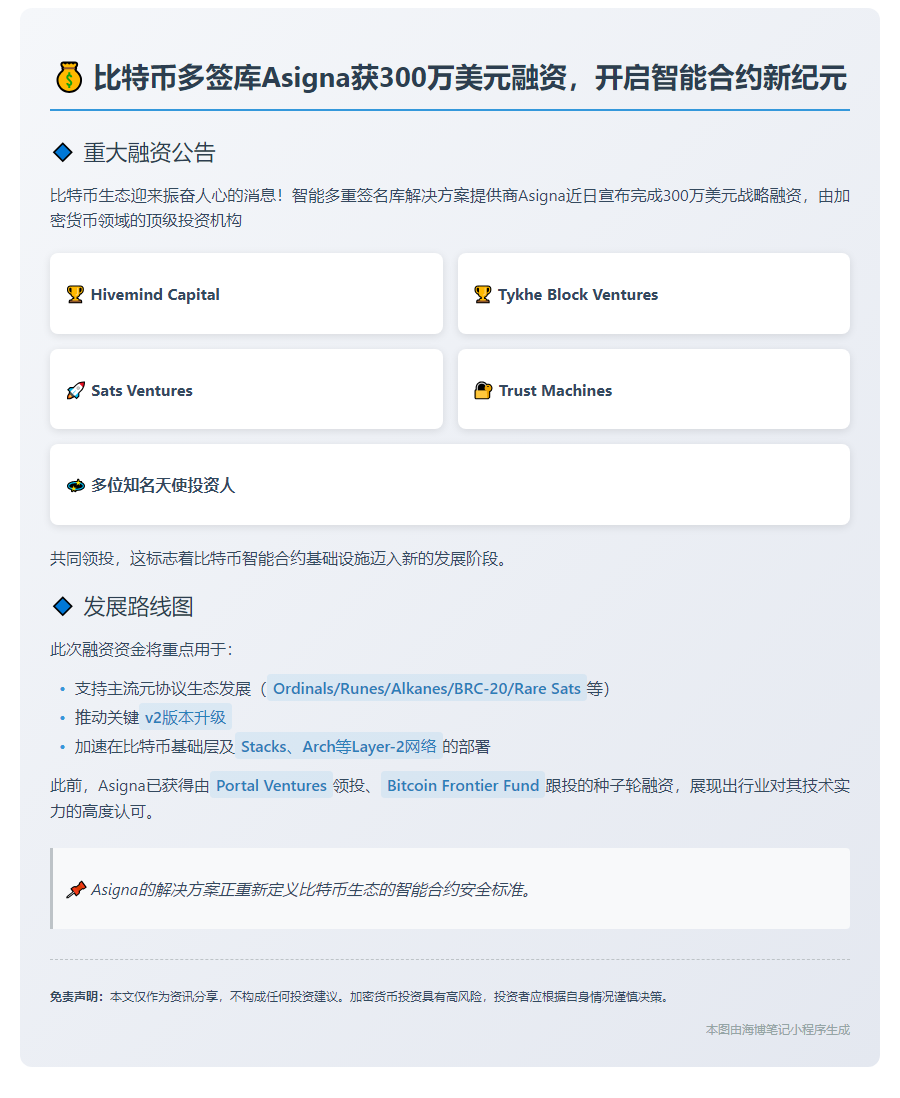Click the lock icon next to Trust Machines

coord(483,390)
